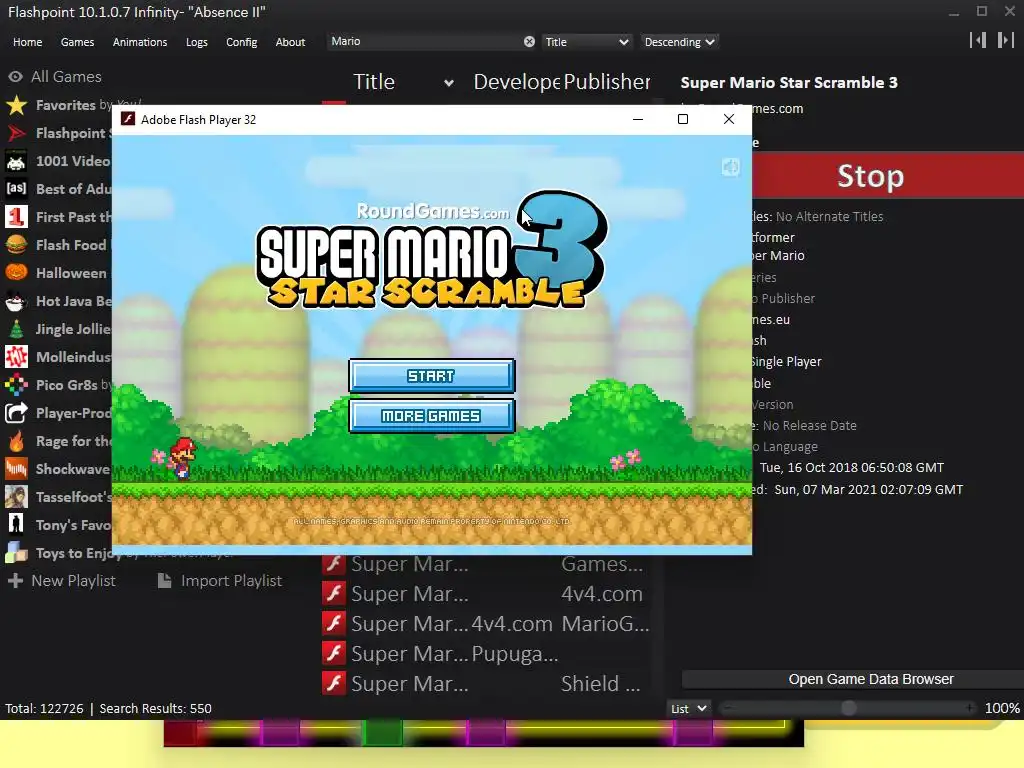Create a New Playlist
The width and height of the screenshot is (1024, 768).
click(x=62, y=581)
